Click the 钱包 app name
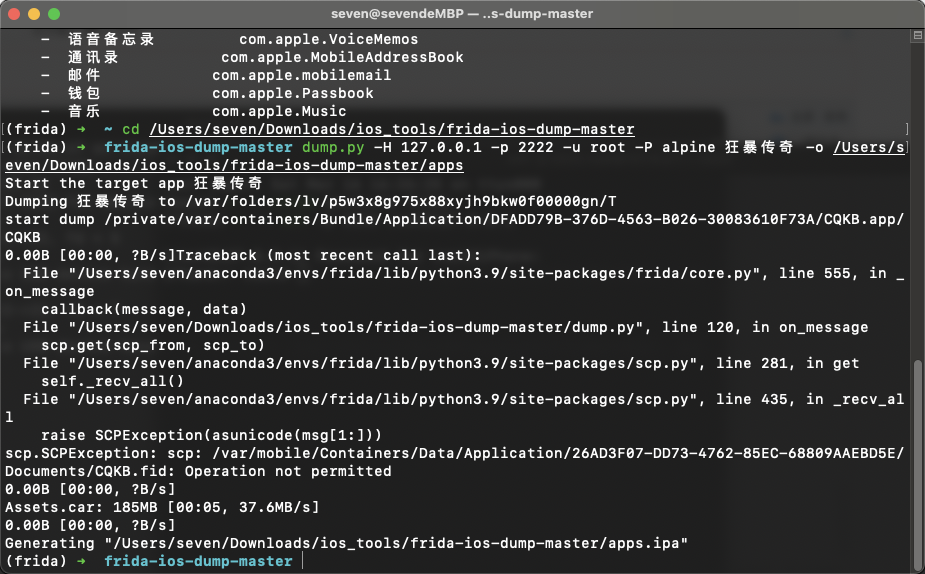Screen dimensions: 925x574 [x=84, y=93]
